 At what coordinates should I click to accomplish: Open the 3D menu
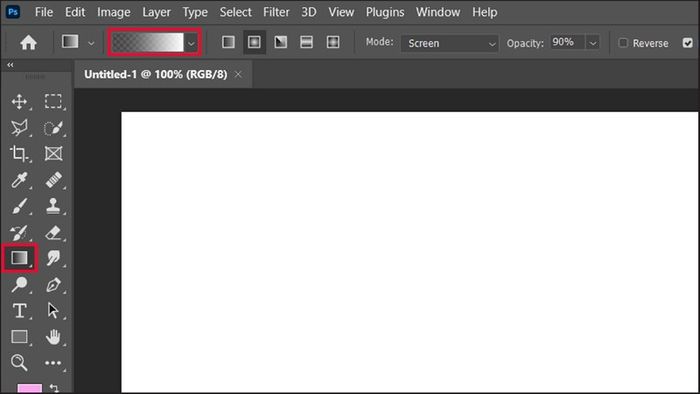click(x=309, y=12)
